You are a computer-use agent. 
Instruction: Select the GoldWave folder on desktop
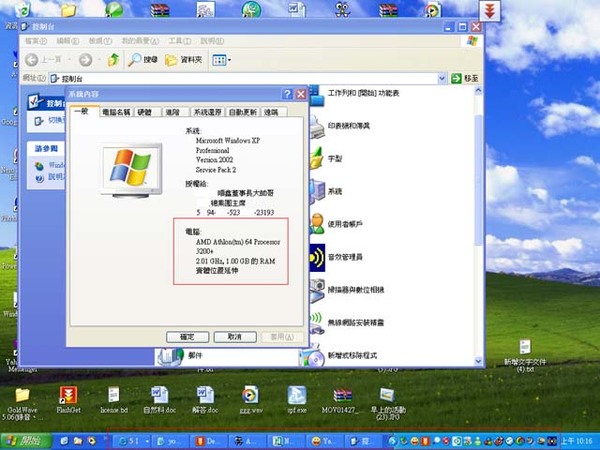[22, 404]
